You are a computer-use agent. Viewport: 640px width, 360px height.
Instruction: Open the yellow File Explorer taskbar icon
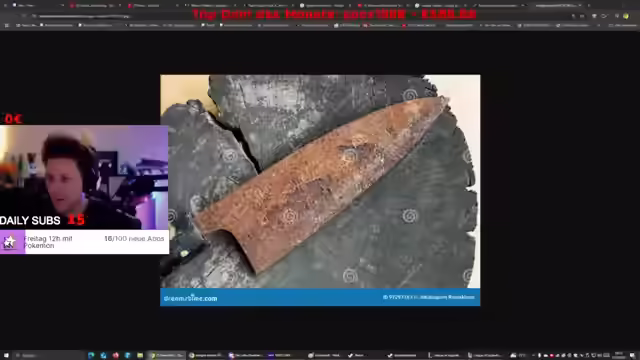click(140, 356)
